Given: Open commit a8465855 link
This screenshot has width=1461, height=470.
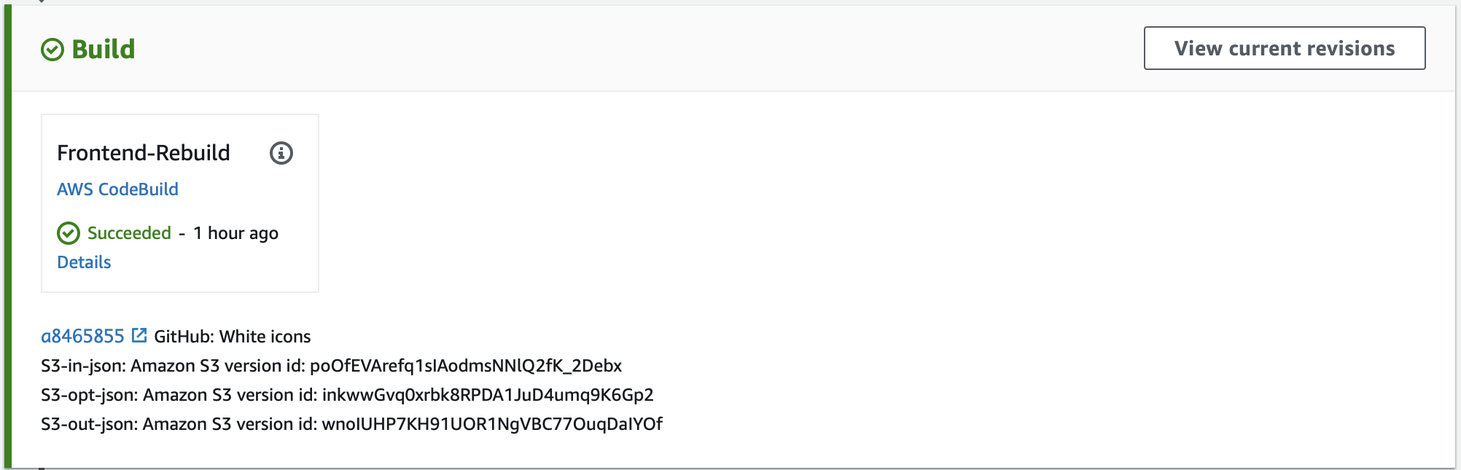Looking at the screenshot, I should tap(82, 336).
